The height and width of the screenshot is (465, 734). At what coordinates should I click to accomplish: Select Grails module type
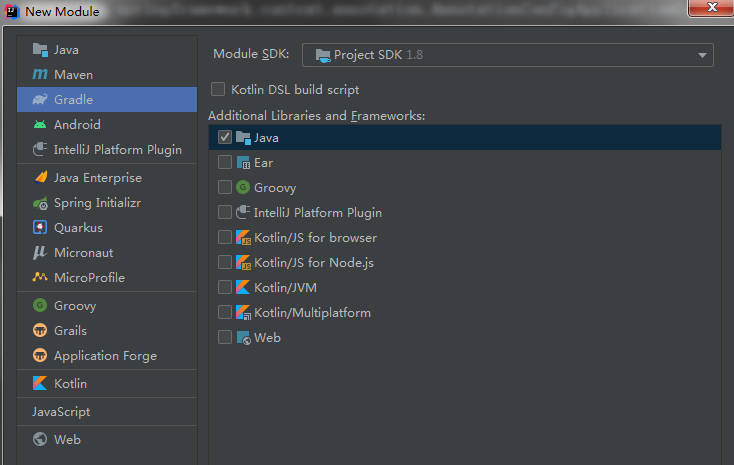coord(107,331)
